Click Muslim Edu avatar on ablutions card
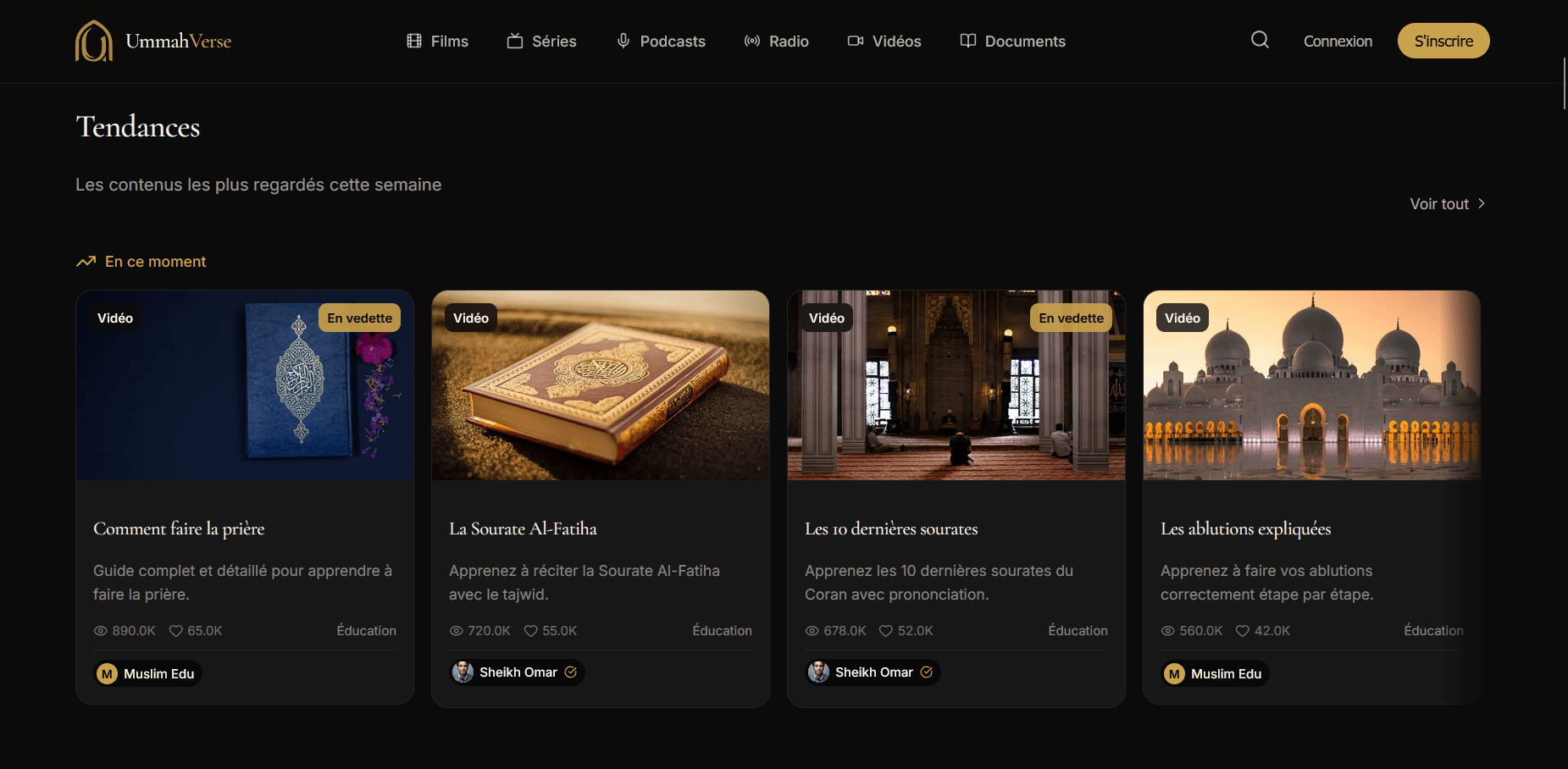The width and height of the screenshot is (1568, 769). click(1174, 674)
